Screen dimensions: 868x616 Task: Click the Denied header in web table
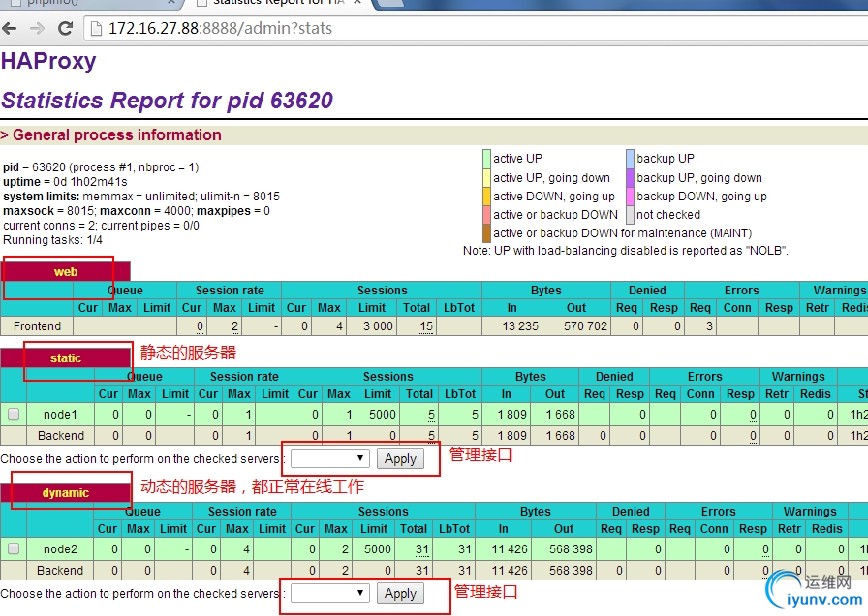647,290
